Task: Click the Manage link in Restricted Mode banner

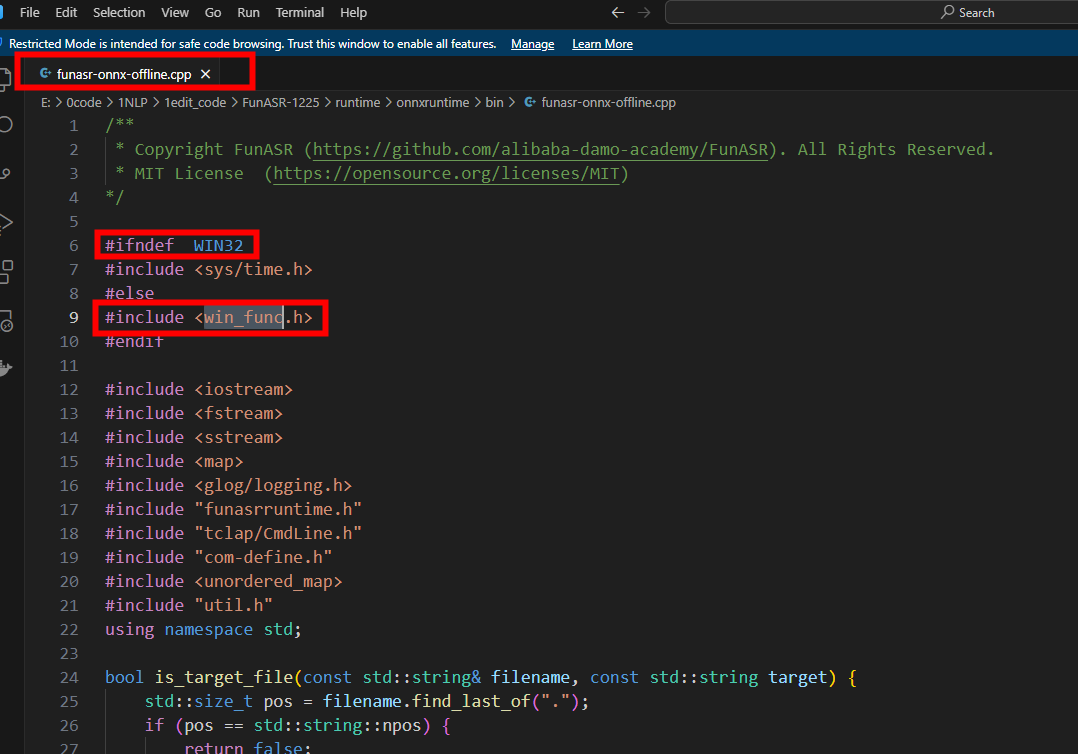Action: pos(532,44)
